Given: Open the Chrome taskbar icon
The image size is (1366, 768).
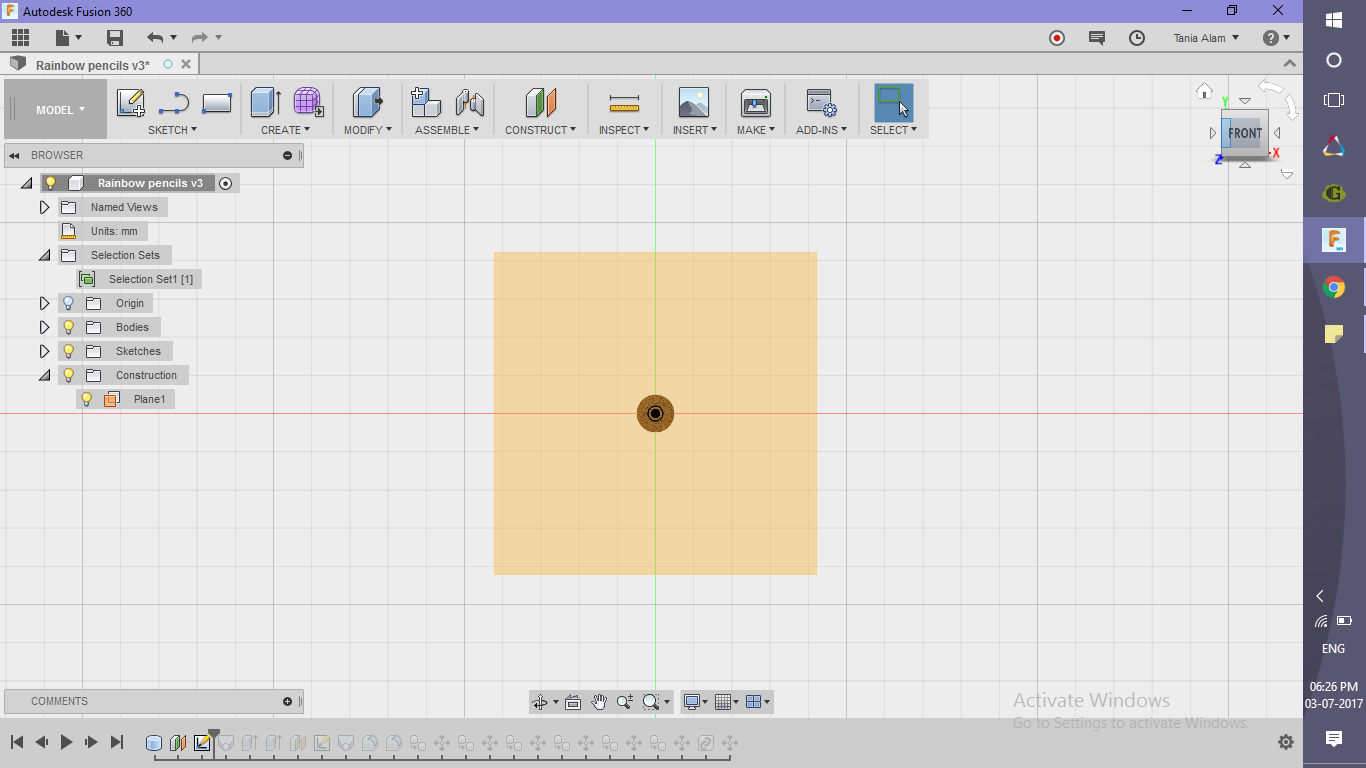Looking at the screenshot, I should tap(1333, 288).
